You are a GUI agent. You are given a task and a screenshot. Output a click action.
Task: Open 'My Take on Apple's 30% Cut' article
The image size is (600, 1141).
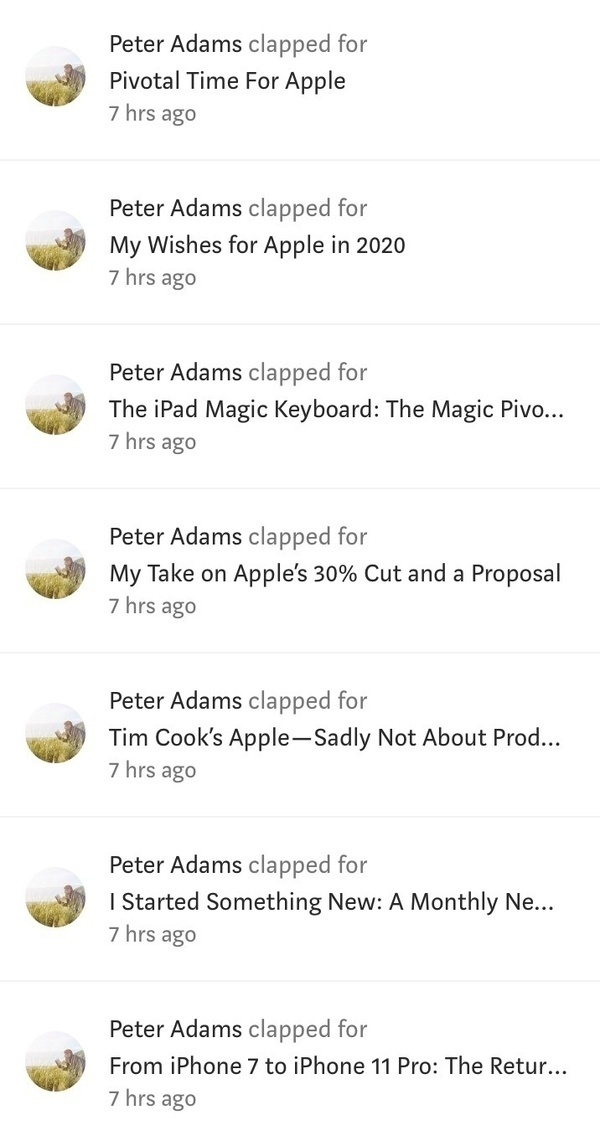click(335, 573)
